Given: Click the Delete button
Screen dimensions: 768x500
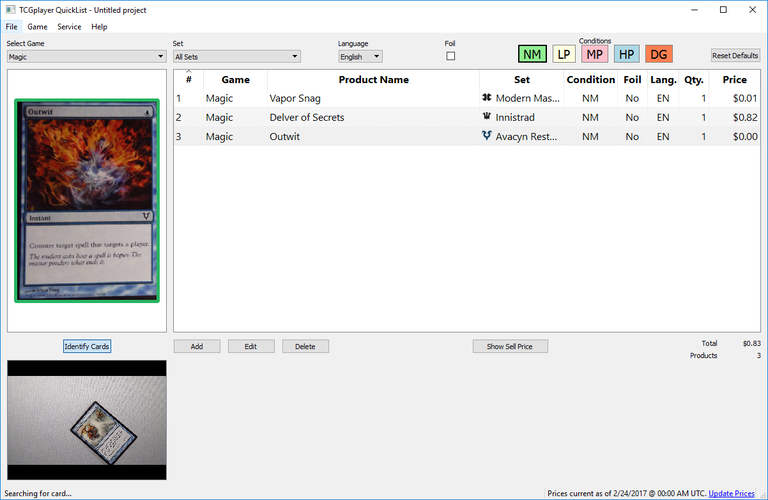Looking at the screenshot, I should coord(305,346).
